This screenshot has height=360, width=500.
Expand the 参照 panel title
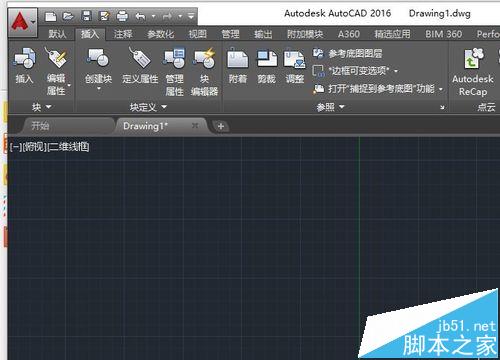point(330,107)
